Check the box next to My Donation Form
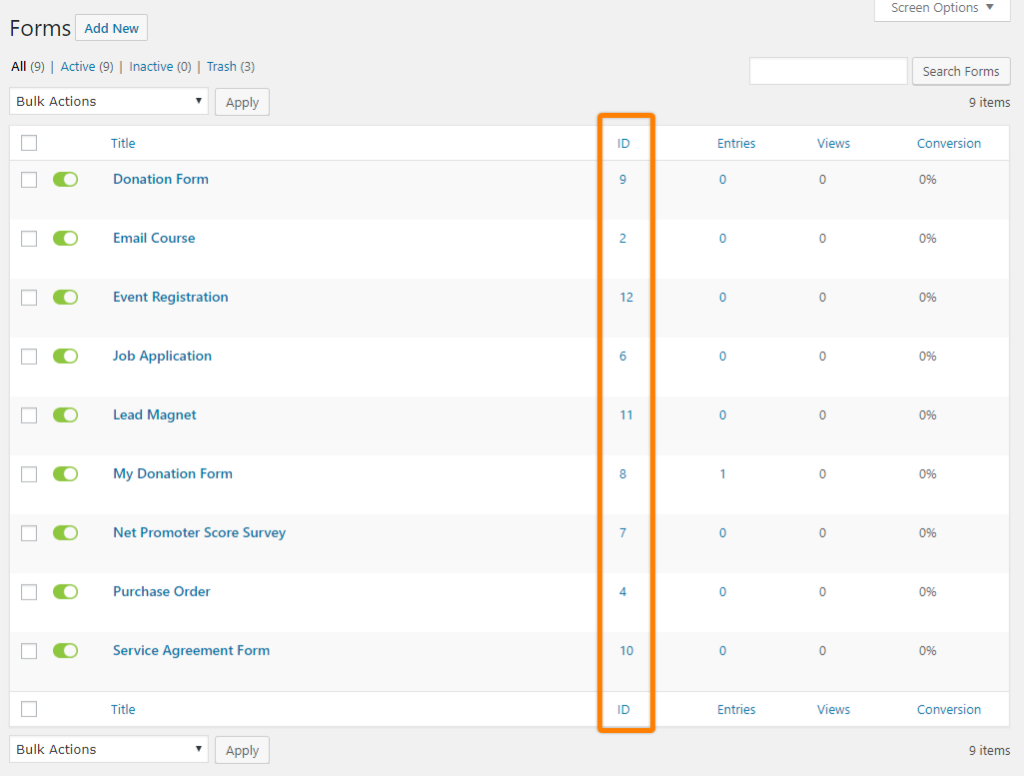The image size is (1024, 776). [x=29, y=473]
